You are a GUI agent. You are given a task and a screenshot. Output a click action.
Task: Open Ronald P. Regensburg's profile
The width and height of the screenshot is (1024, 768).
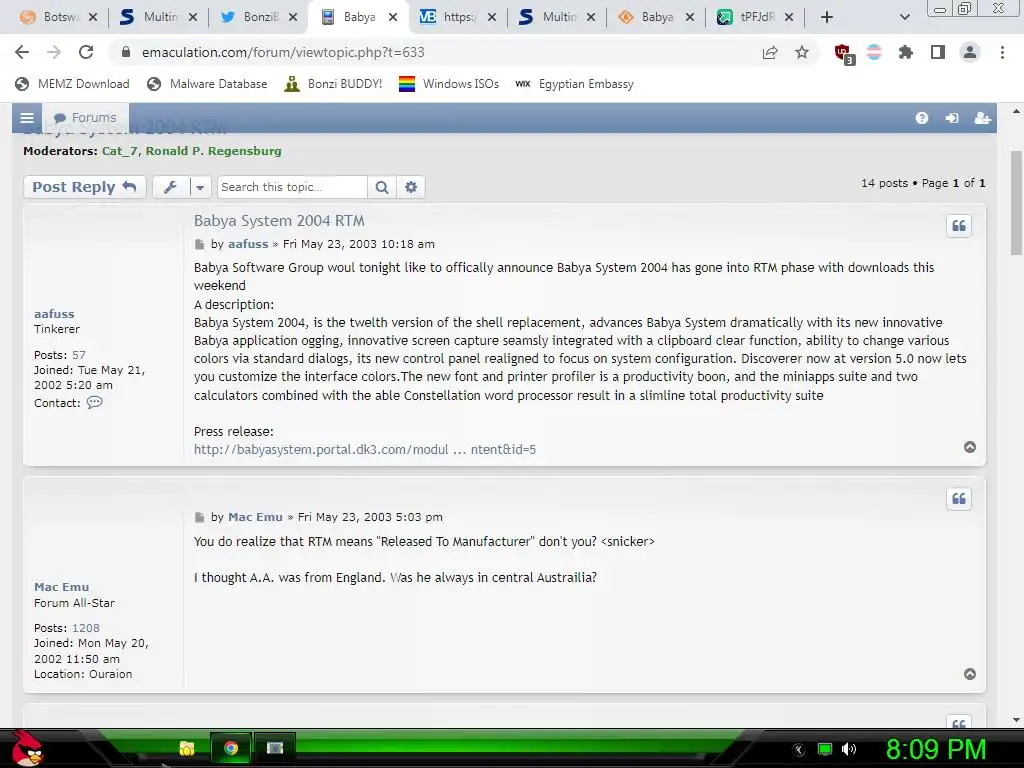[214, 151]
